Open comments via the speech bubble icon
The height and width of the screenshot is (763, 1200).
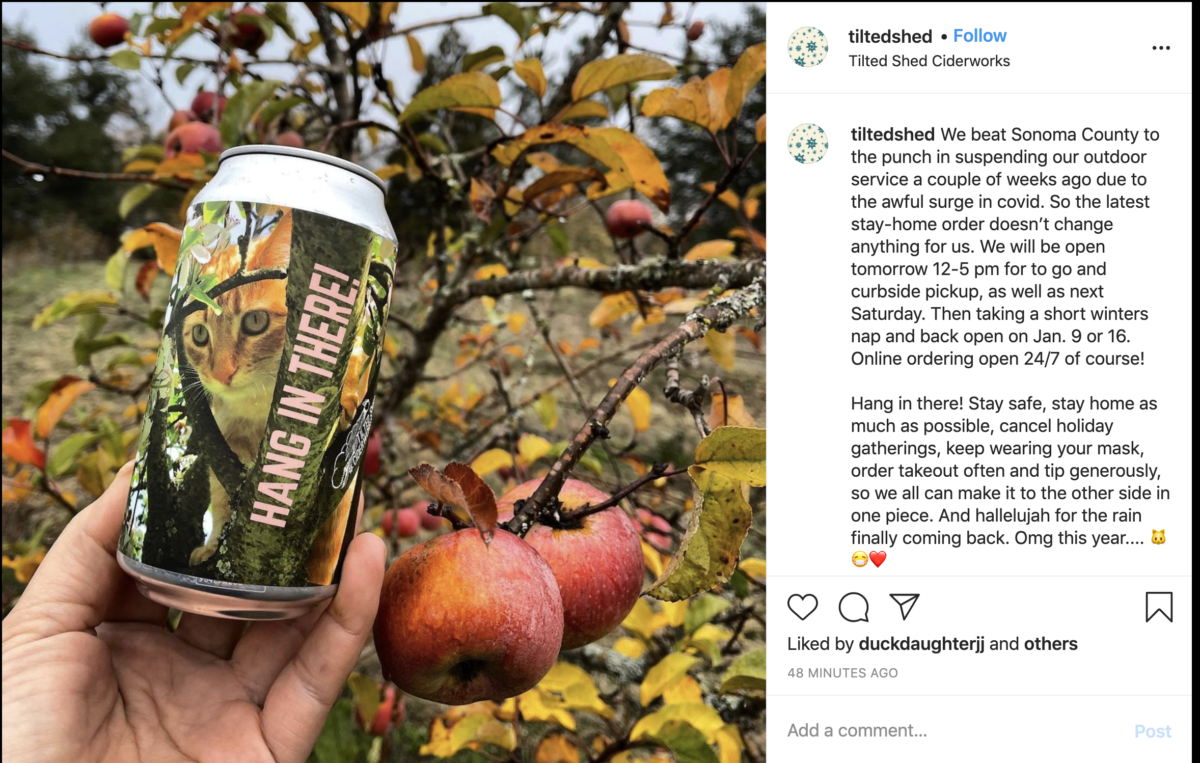point(853,607)
